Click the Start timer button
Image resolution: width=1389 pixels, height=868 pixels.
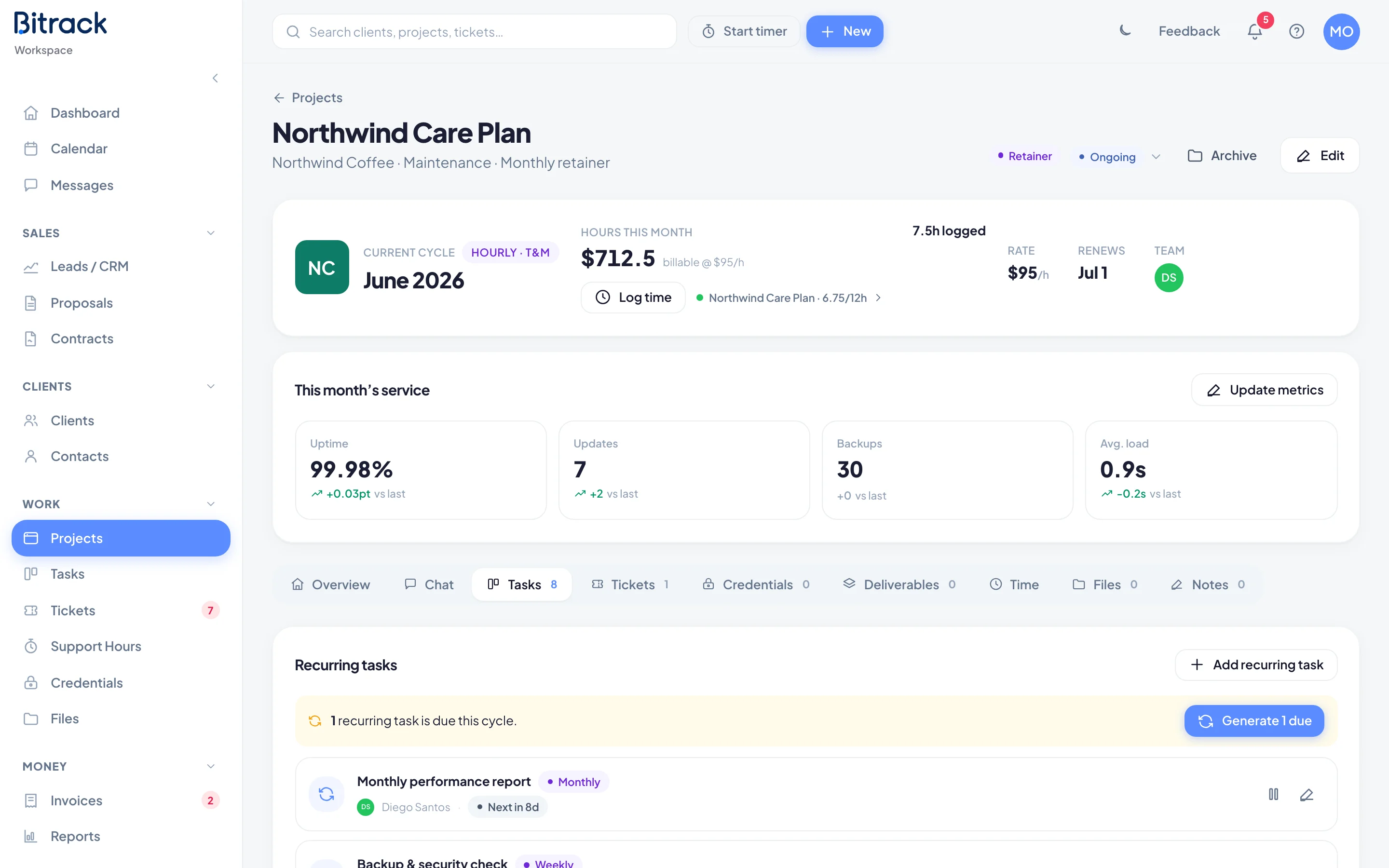[744, 31]
